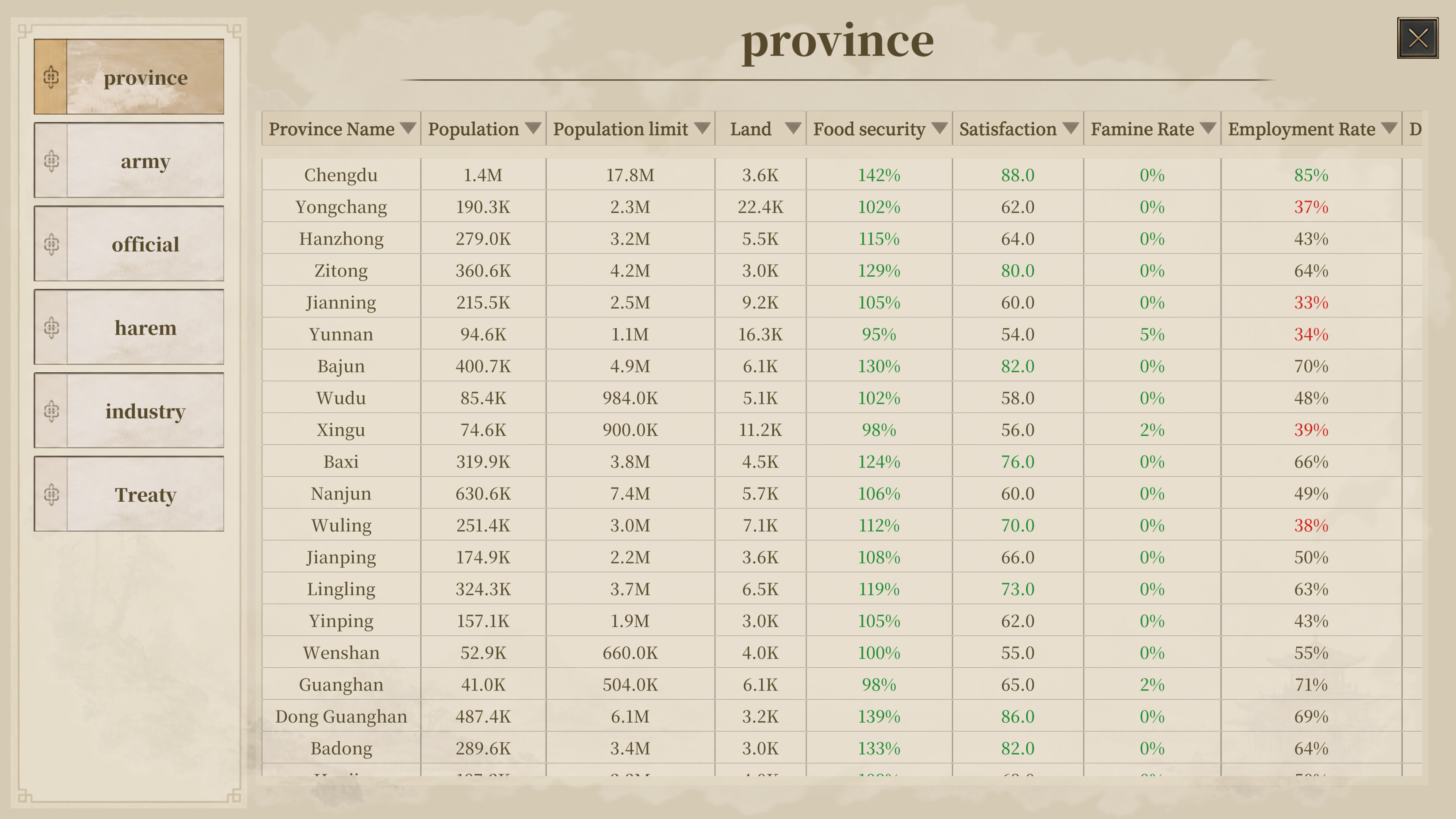Select the Dong Guanghan province name

(x=341, y=716)
